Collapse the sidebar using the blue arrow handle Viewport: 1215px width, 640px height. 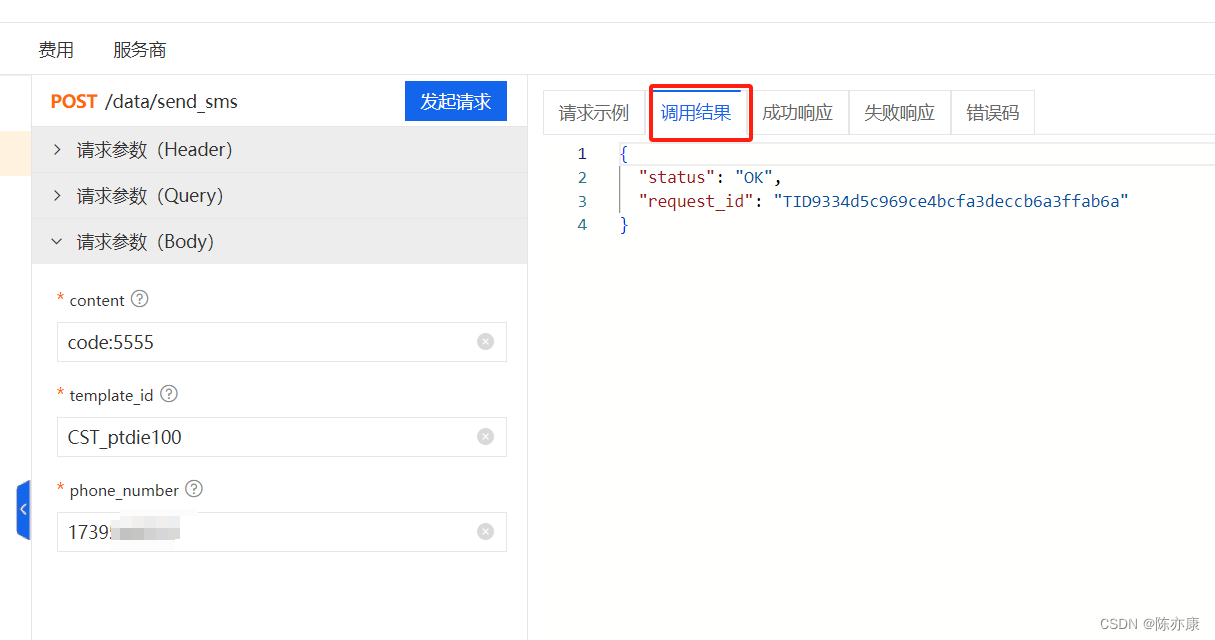click(23, 510)
